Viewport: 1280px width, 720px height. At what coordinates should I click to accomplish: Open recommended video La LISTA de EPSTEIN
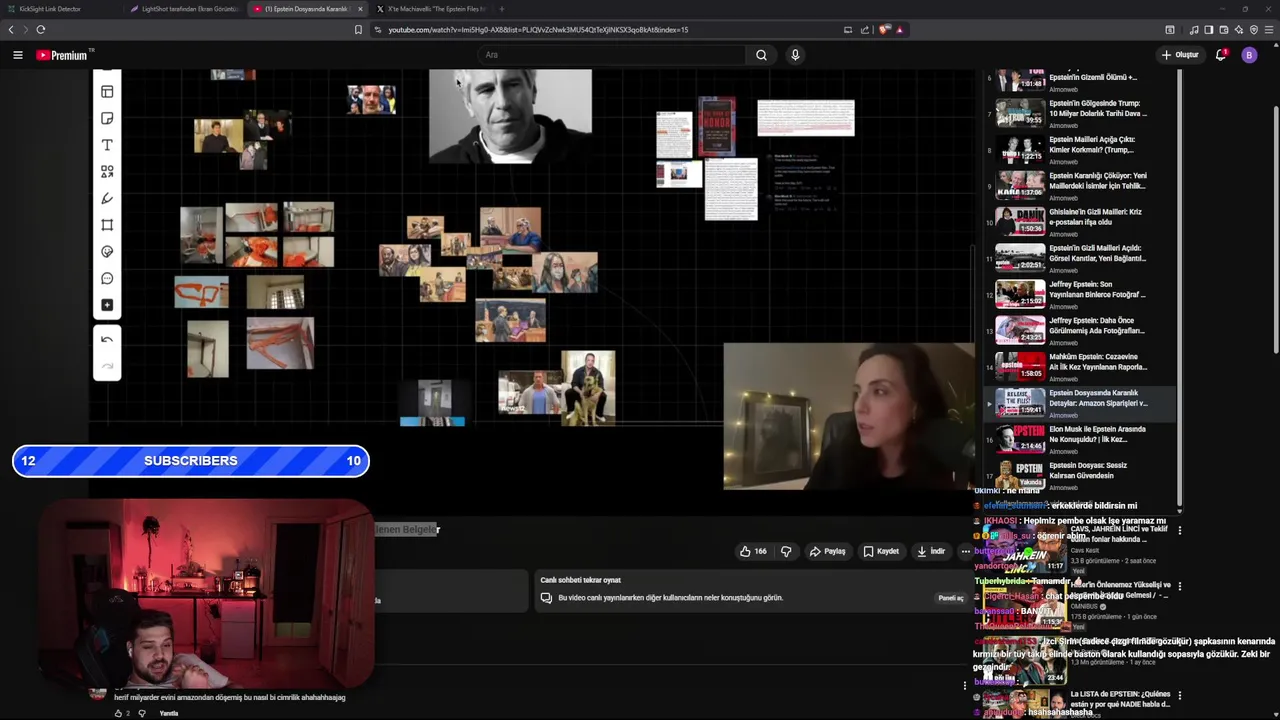point(1120,699)
